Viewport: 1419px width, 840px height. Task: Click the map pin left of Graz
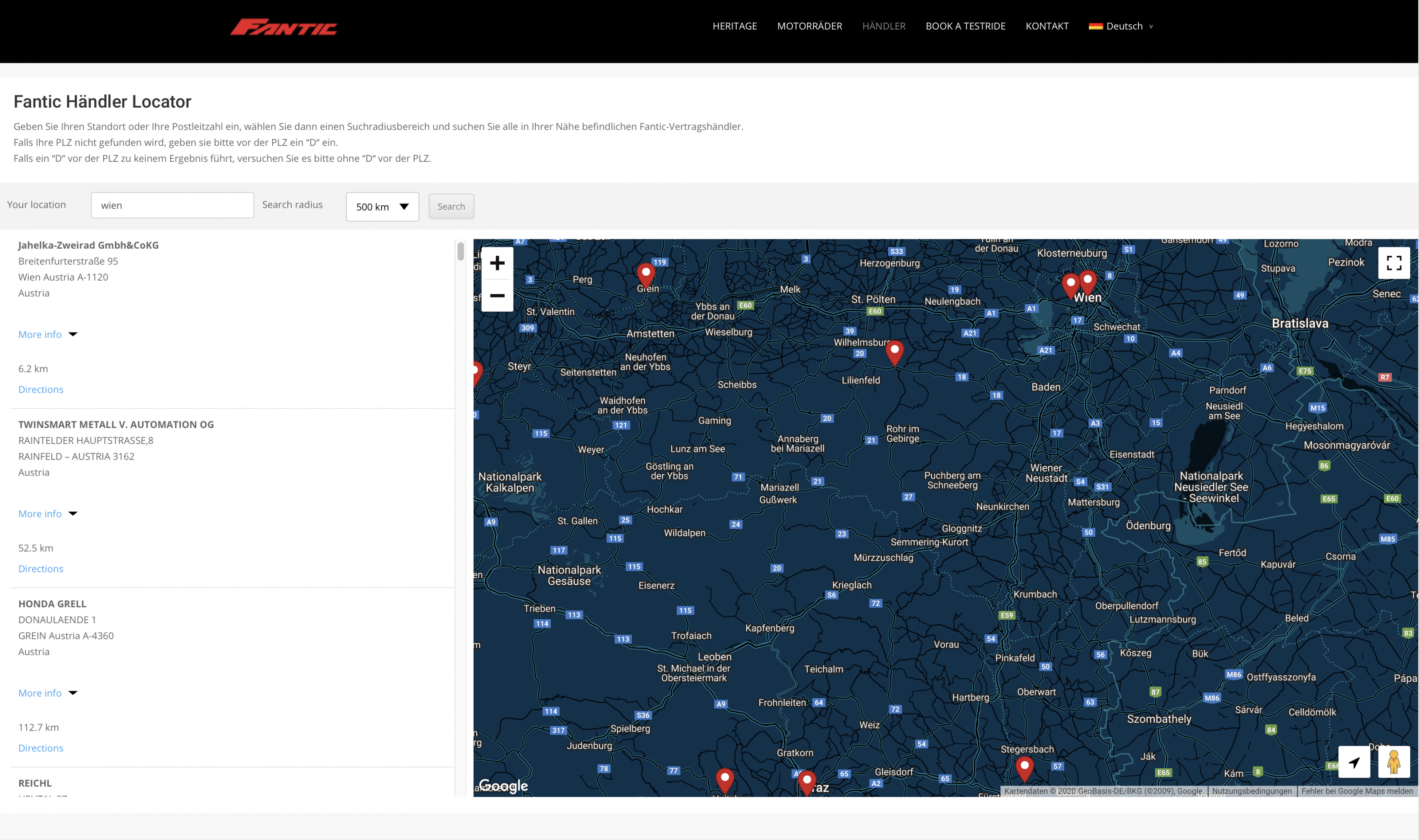724,781
